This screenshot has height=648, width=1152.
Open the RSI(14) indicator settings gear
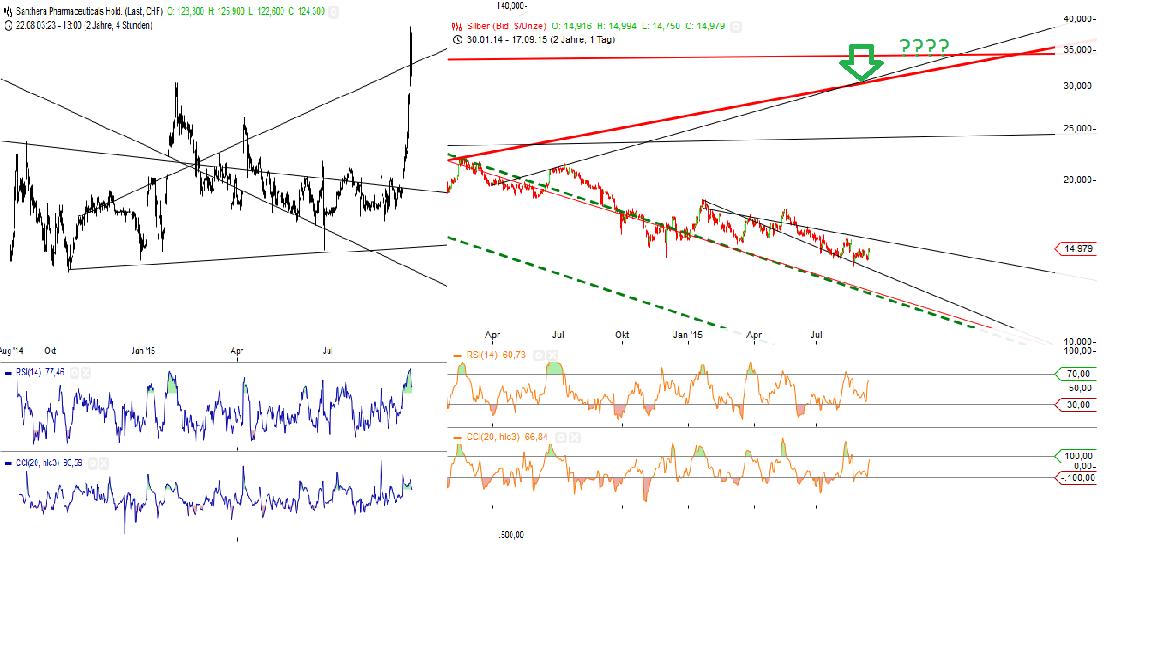click(x=538, y=355)
